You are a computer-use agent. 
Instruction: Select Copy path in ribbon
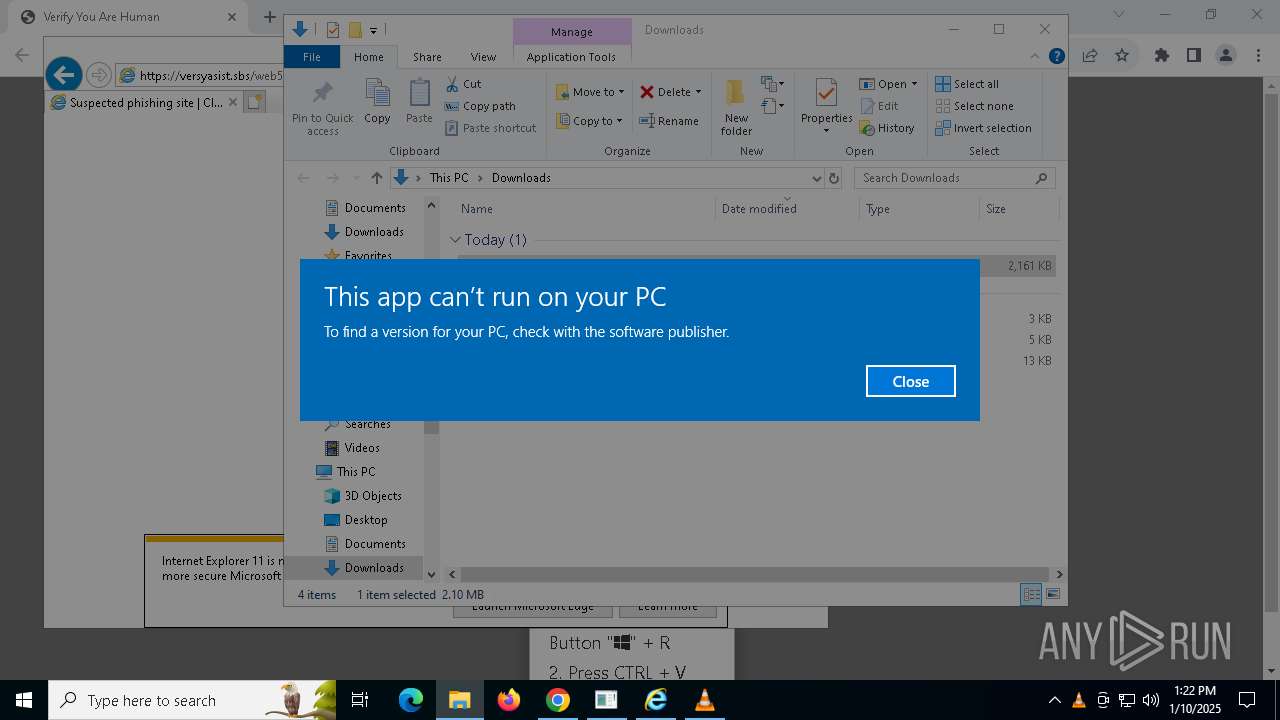point(480,106)
